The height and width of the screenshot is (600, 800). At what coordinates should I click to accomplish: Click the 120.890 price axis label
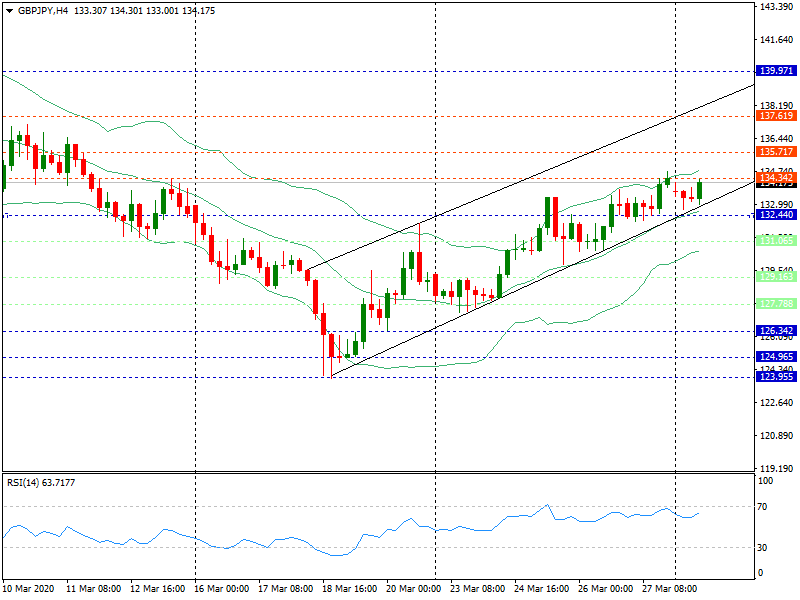777,436
